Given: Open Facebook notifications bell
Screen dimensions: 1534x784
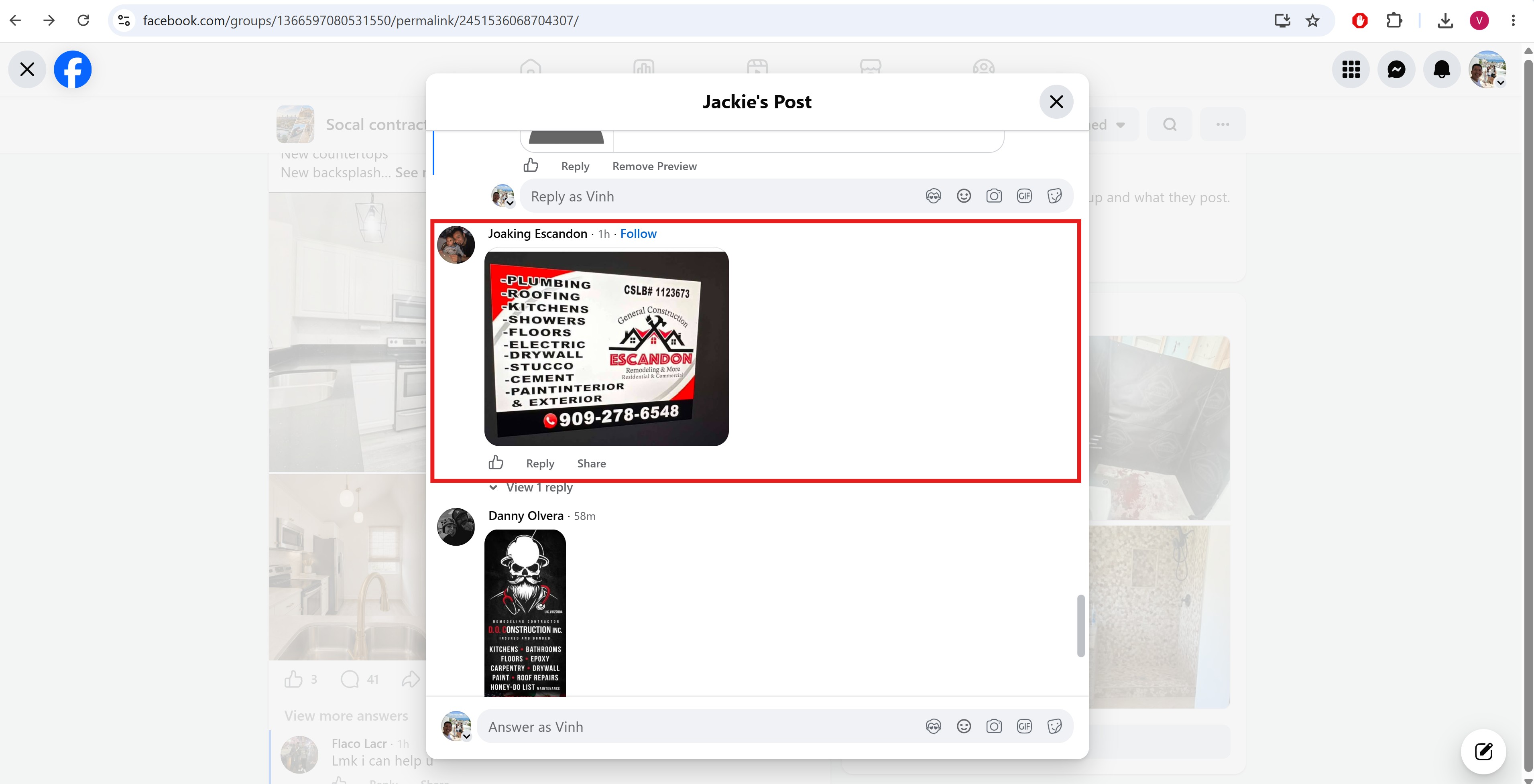Looking at the screenshot, I should 1442,70.
